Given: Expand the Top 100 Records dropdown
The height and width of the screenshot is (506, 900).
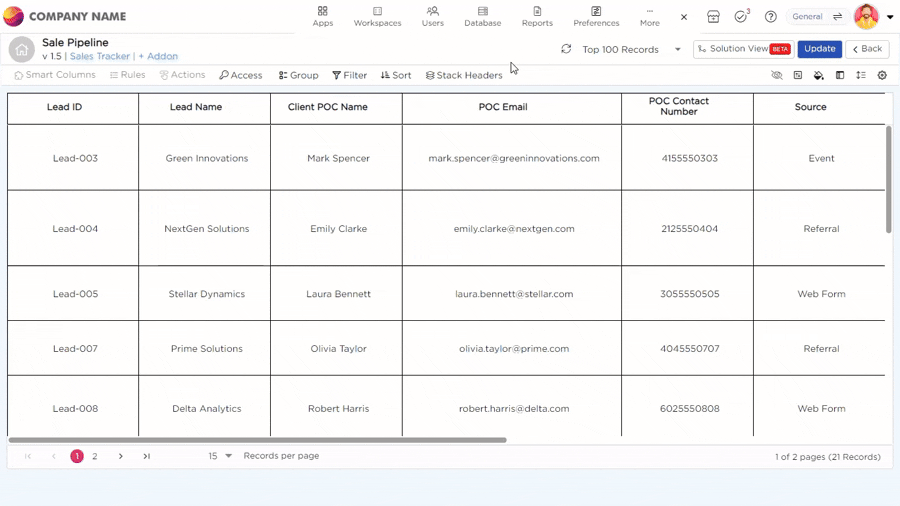Looking at the screenshot, I should tap(677, 49).
